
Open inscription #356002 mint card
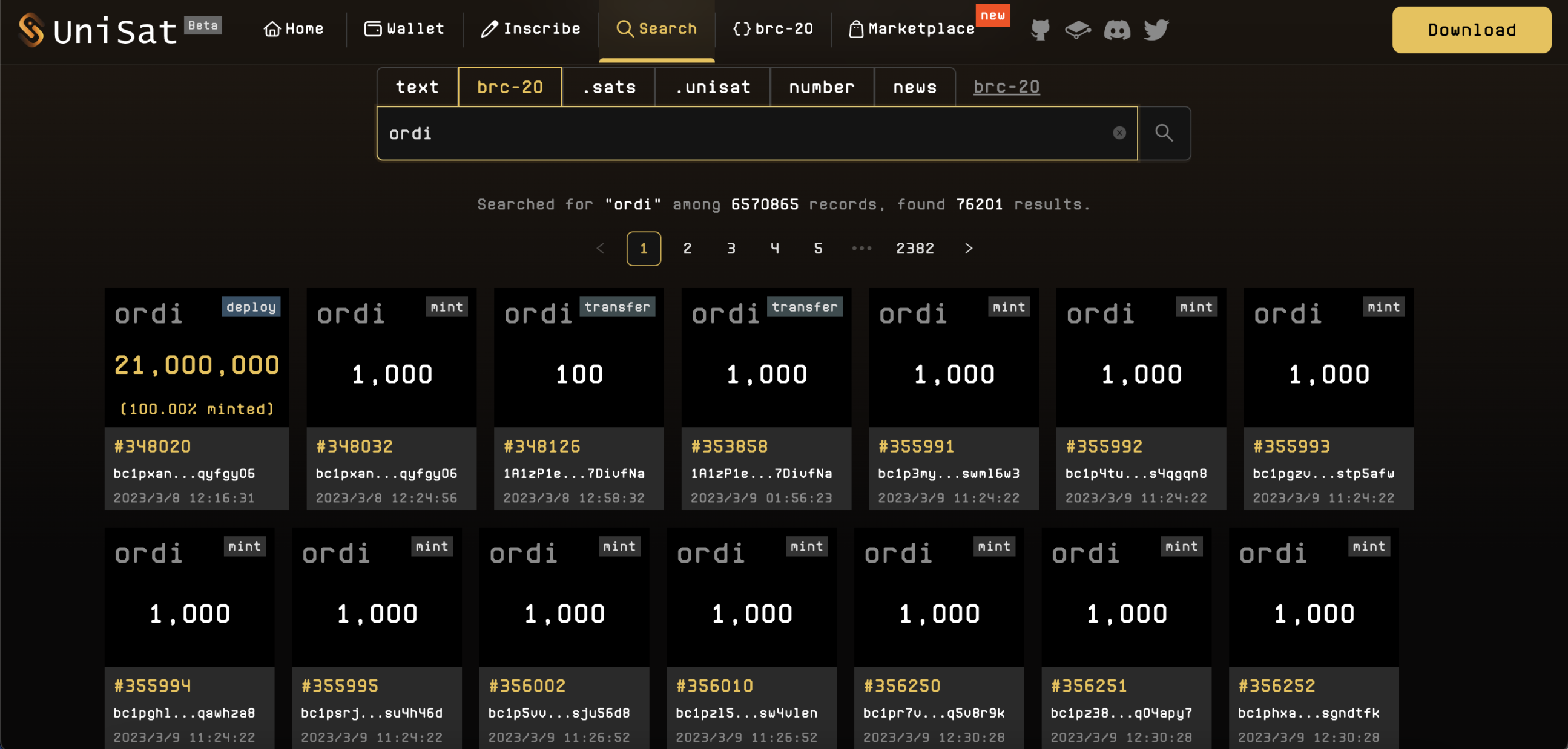[x=564, y=638]
